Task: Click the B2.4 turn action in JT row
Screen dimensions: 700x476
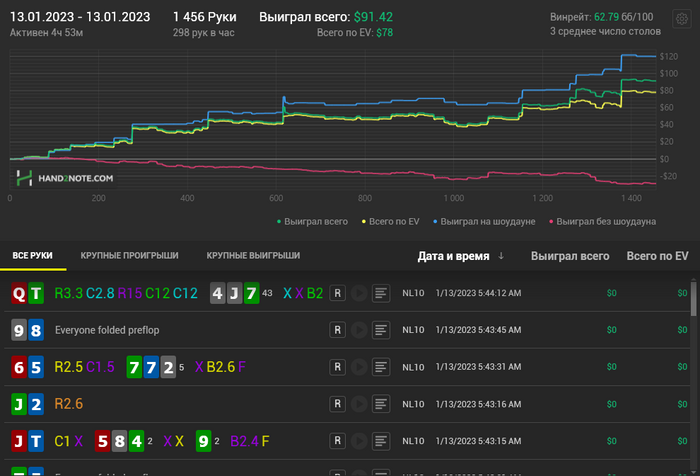Action: tap(245, 441)
